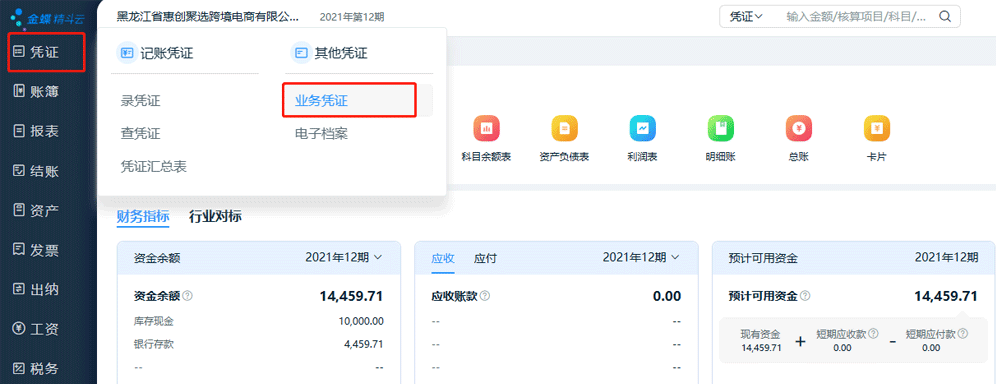The width and height of the screenshot is (996, 384).
Task: Open the 利润表 shortcut icon
Action: click(642, 129)
